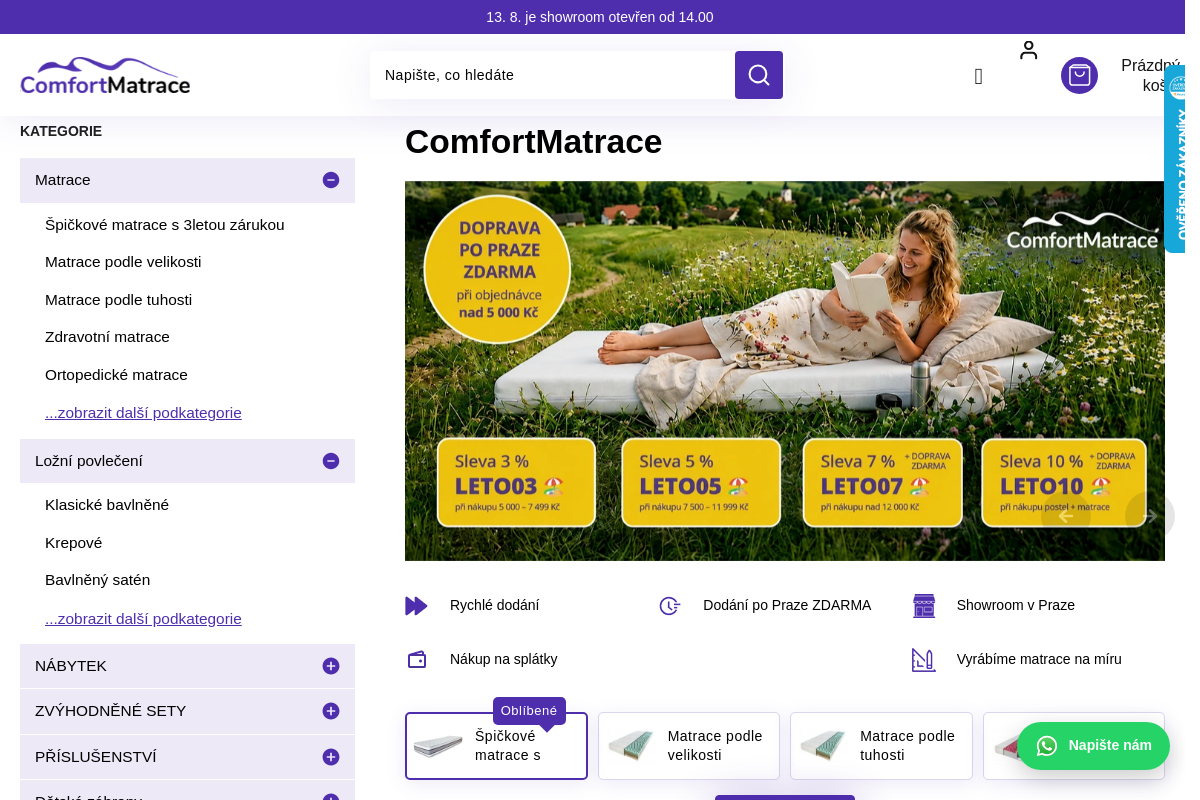The image size is (1200, 800).
Task: Click Nákup na splátky text
Action: [x=504, y=659]
